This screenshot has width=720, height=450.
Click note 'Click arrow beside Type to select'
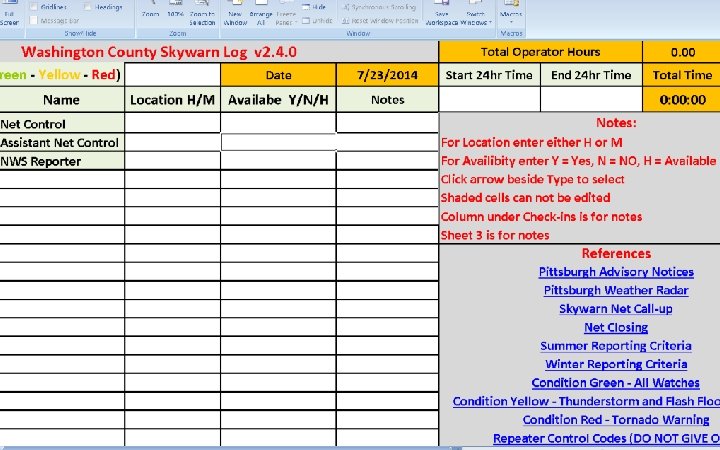pyautogui.click(x=533, y=180)
